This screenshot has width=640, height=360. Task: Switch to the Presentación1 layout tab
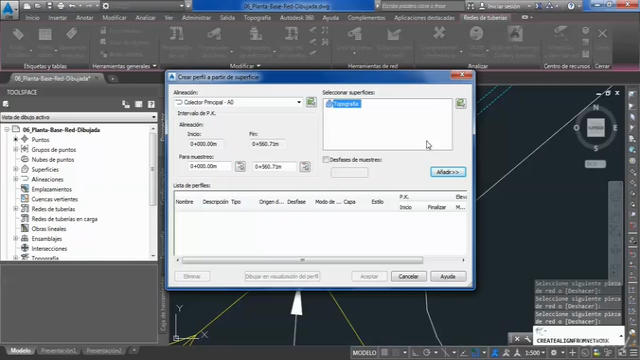(x=58, y=351)
